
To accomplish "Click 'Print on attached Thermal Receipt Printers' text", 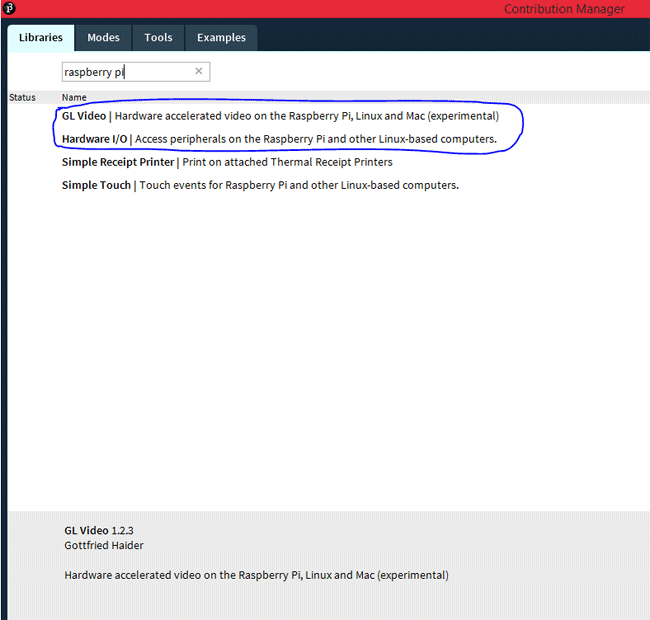I will (x=287, y=162).
